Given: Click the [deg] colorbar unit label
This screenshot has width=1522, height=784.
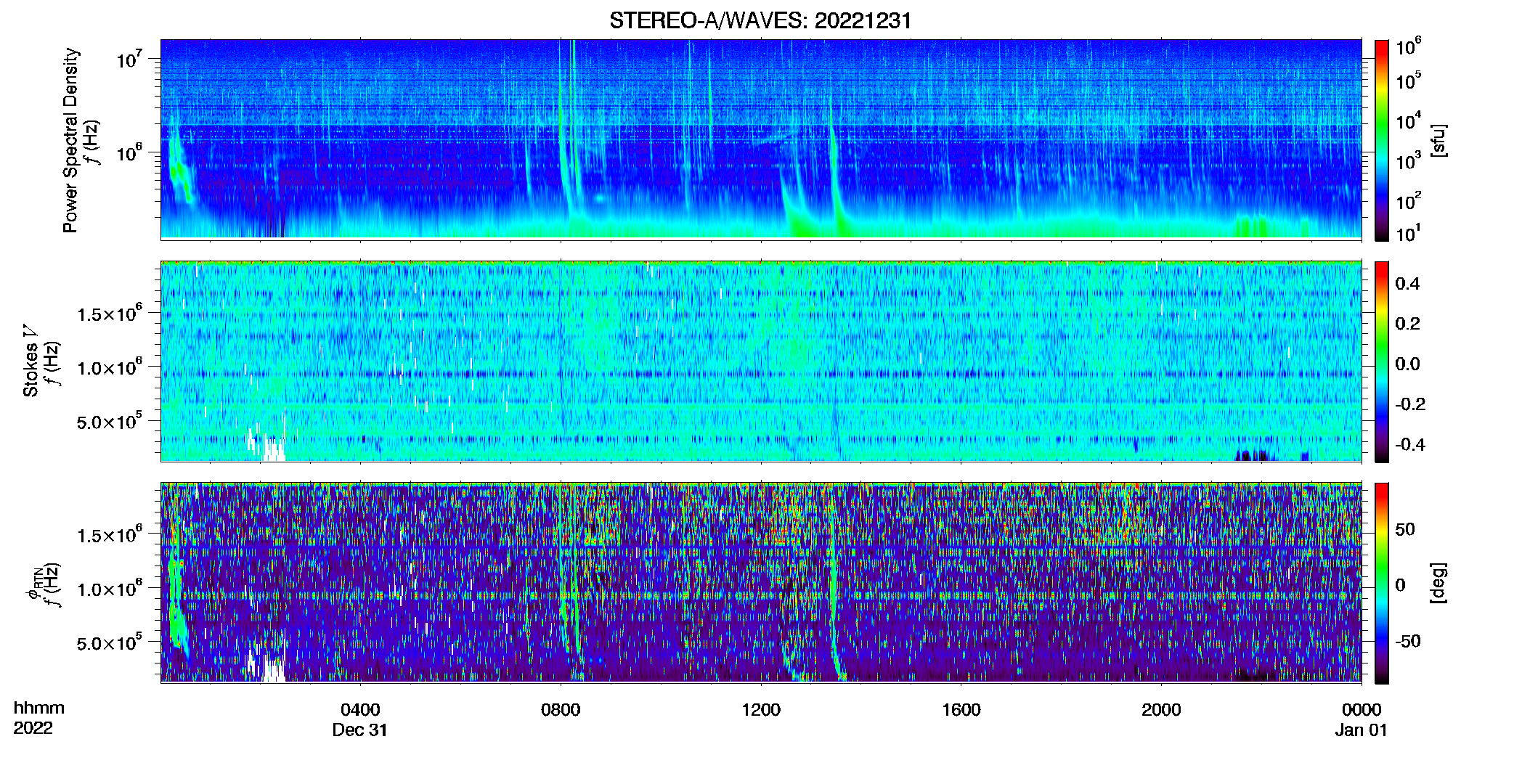Looking at the screenshot, I should pyautogui.click(x=1438, y=583).
